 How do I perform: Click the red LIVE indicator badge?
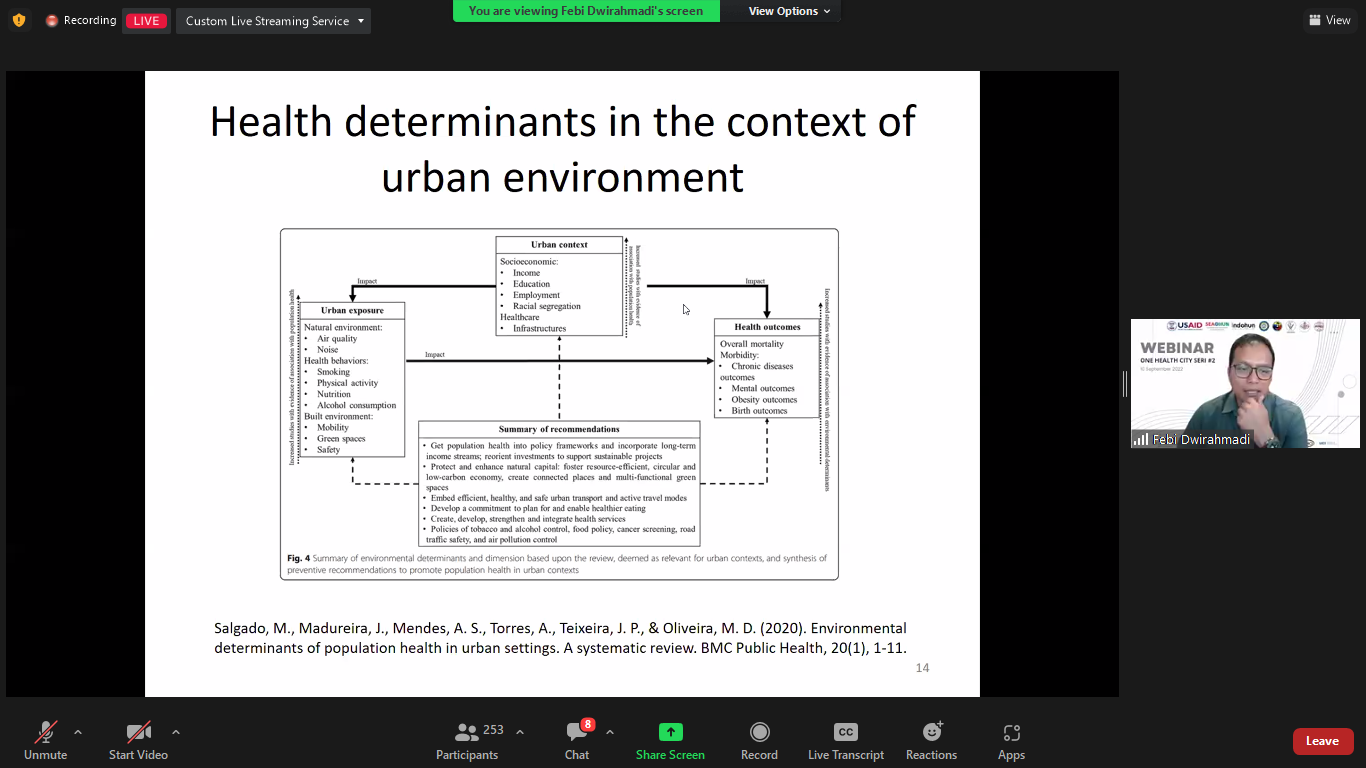pyautogui.click(x=146, y=21)
